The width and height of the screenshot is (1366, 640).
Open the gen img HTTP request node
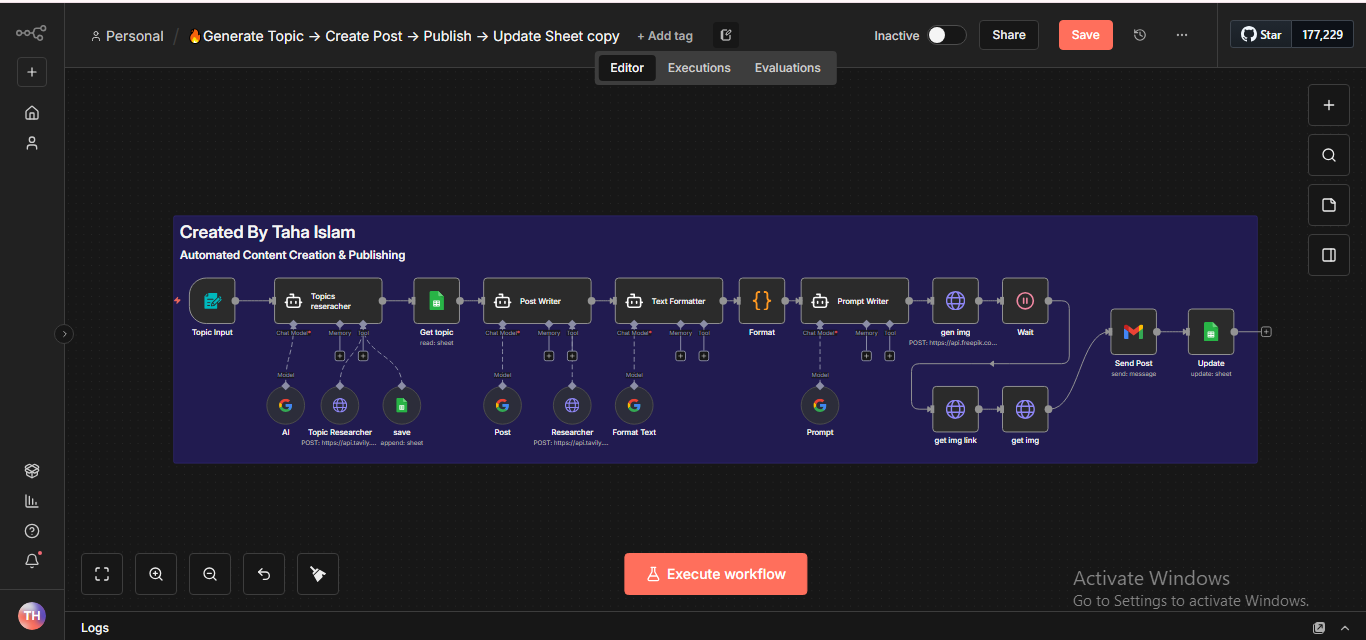(955, 301)
